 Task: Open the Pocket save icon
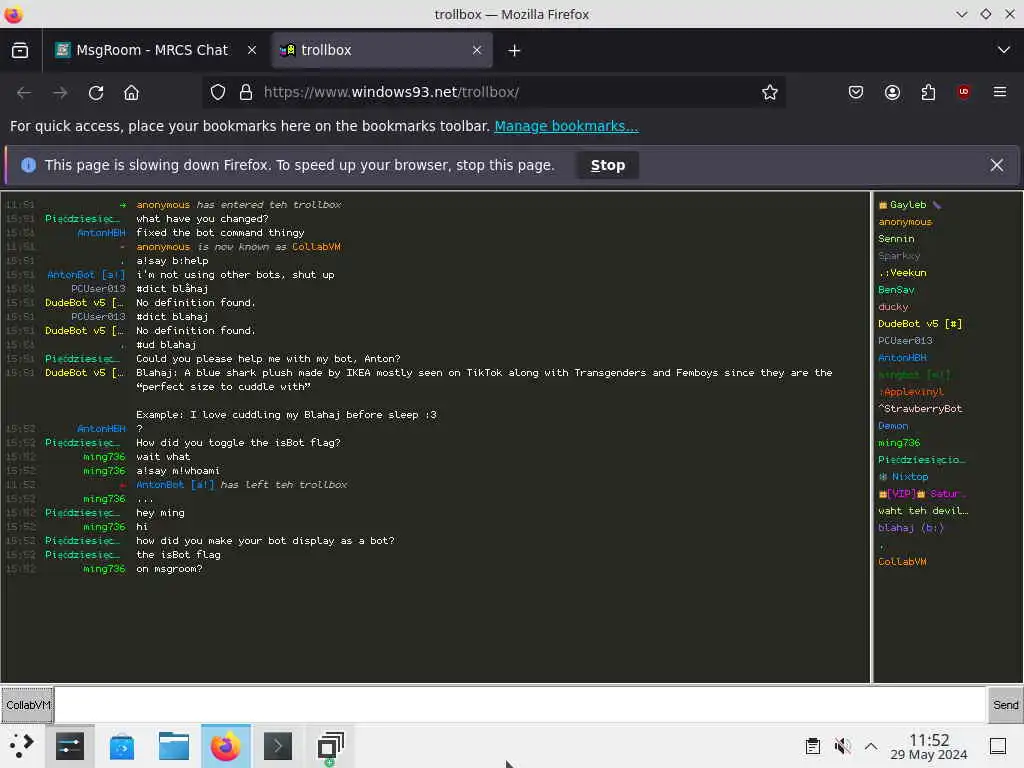856,92
